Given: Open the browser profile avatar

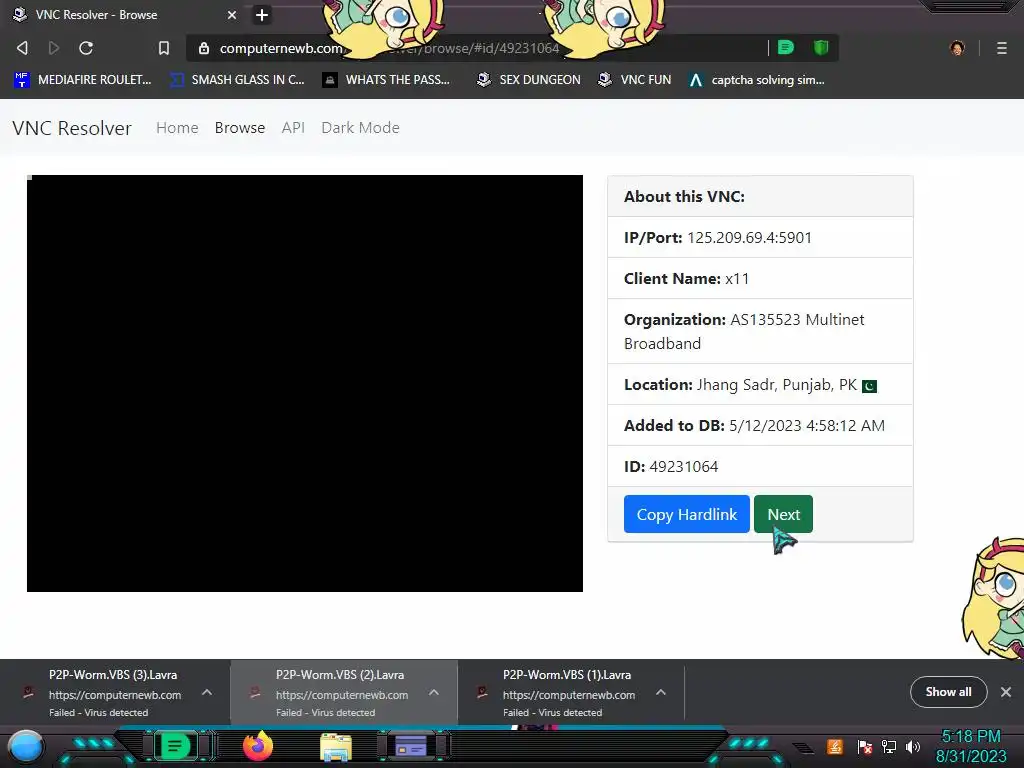Looking at the screenshot, I should point(957,48).
